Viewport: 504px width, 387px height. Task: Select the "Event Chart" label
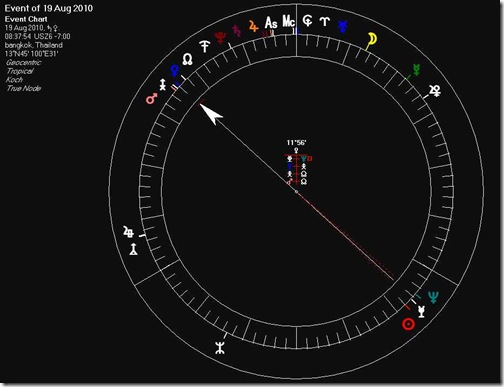[x=26, y=19]
